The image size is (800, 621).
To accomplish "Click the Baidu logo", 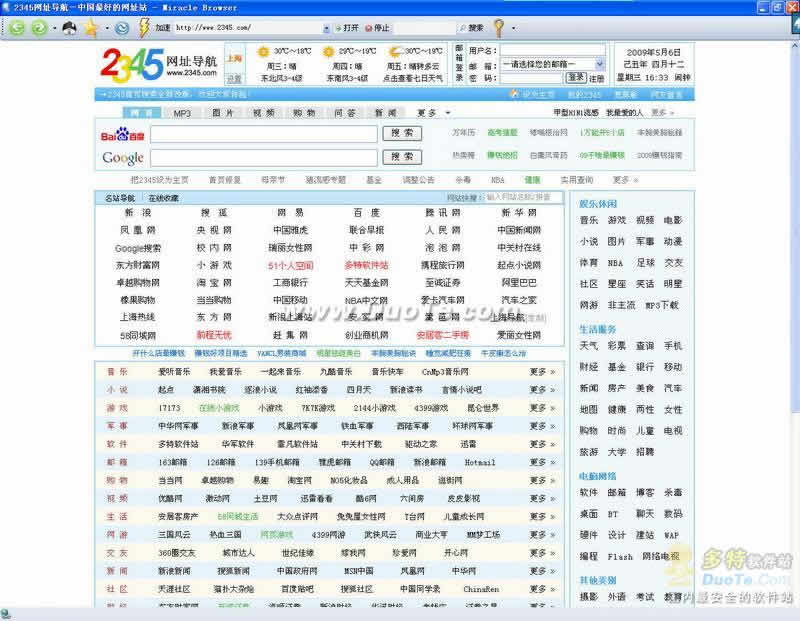I will 122,135.
